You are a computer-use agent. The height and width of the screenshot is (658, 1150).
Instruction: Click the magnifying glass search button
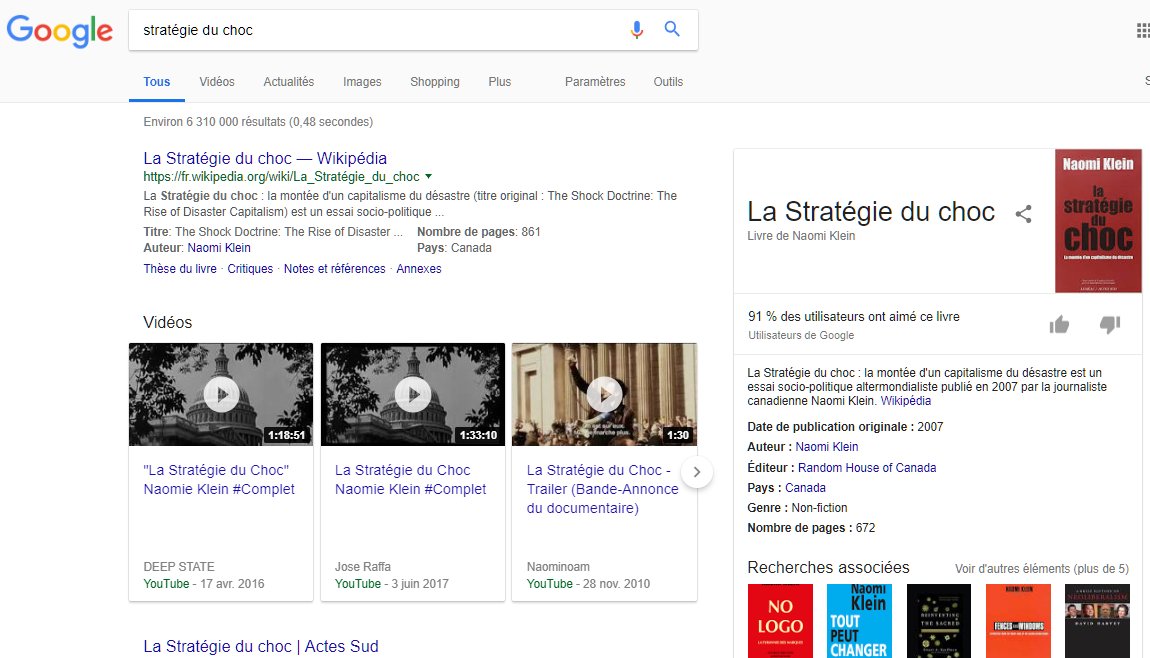[x=672, y=29]
